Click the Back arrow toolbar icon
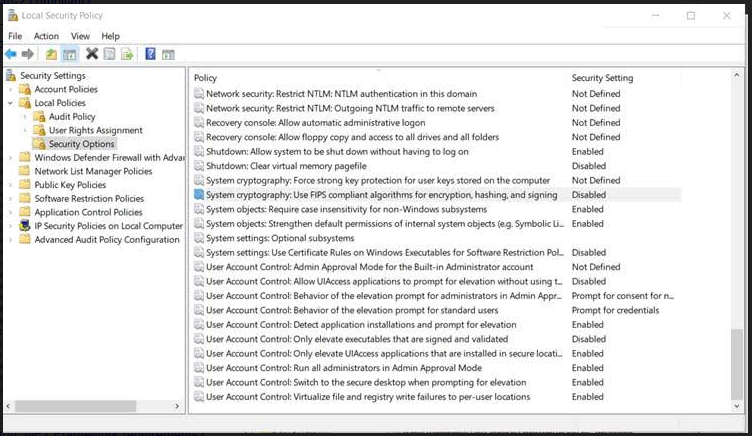752x436 pixels. coord(11,54)
